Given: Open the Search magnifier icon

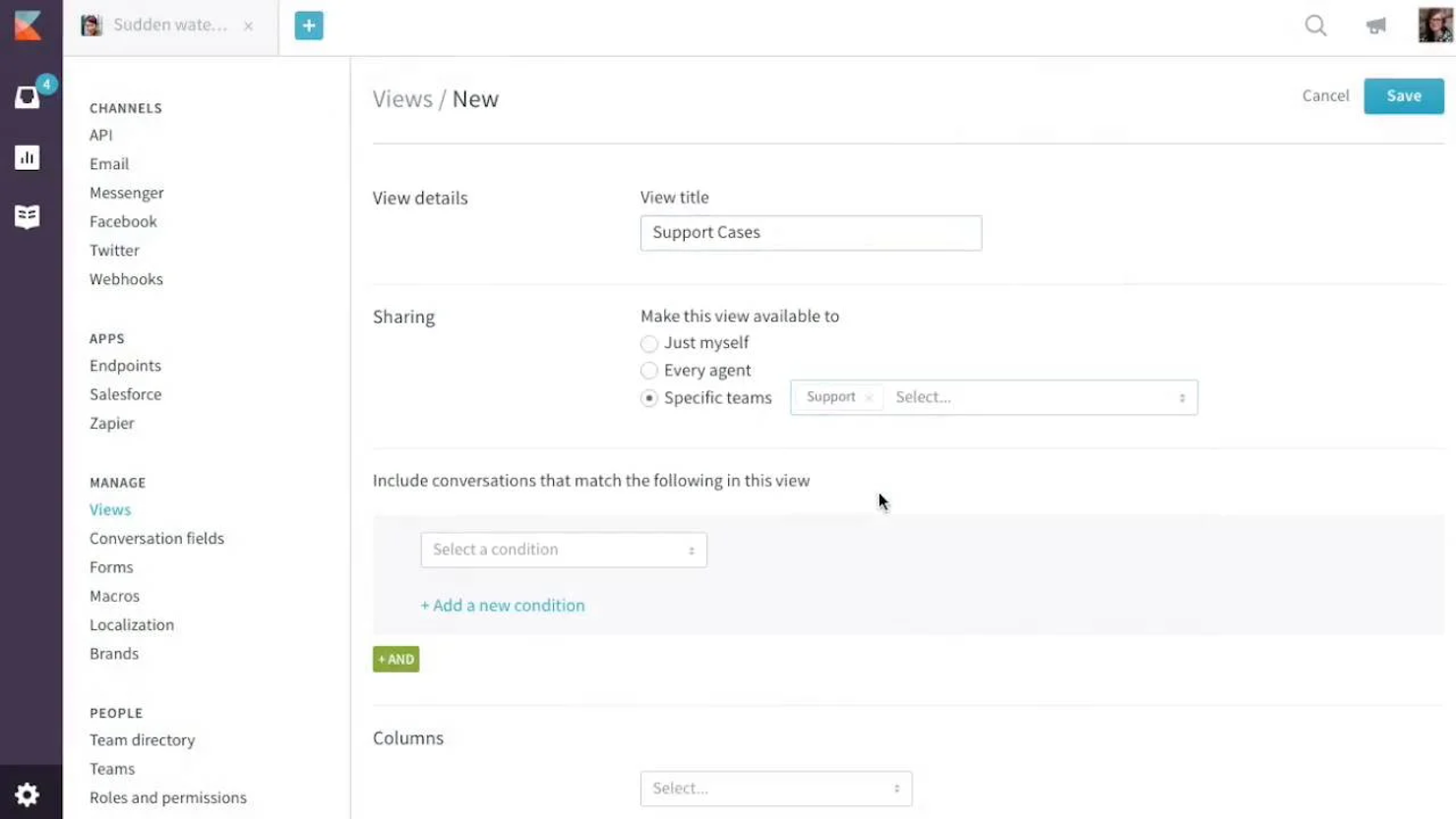Looking at the screenshot, I should click(x=1315, y=27).
